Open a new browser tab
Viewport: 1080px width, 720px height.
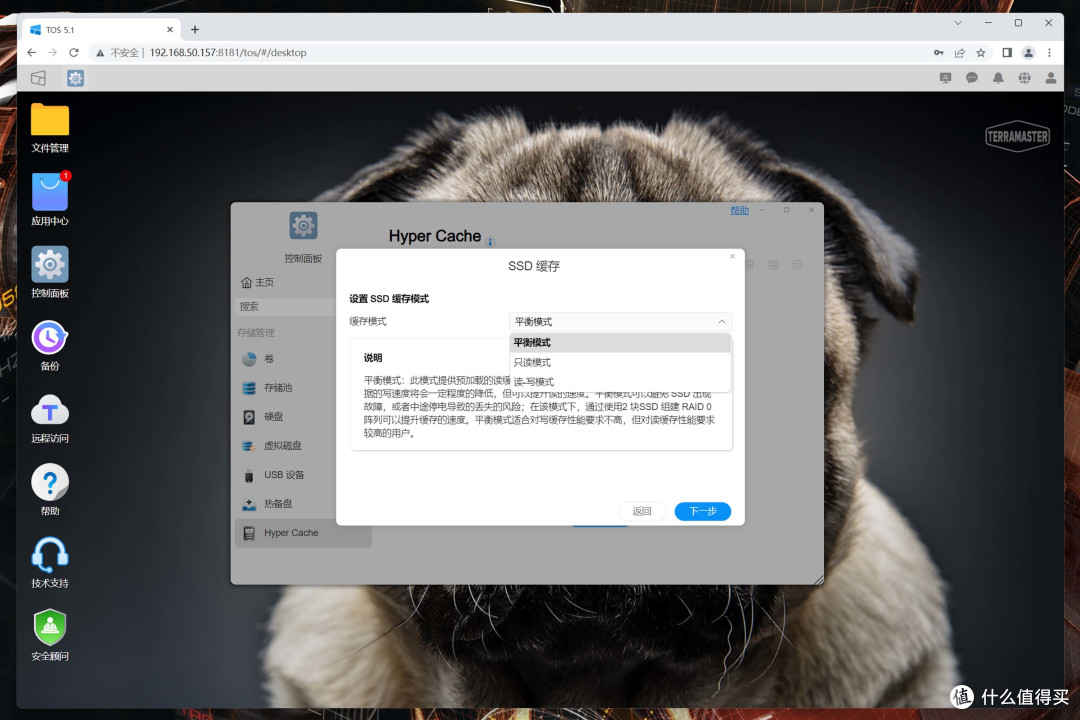[x=195, y=30]
